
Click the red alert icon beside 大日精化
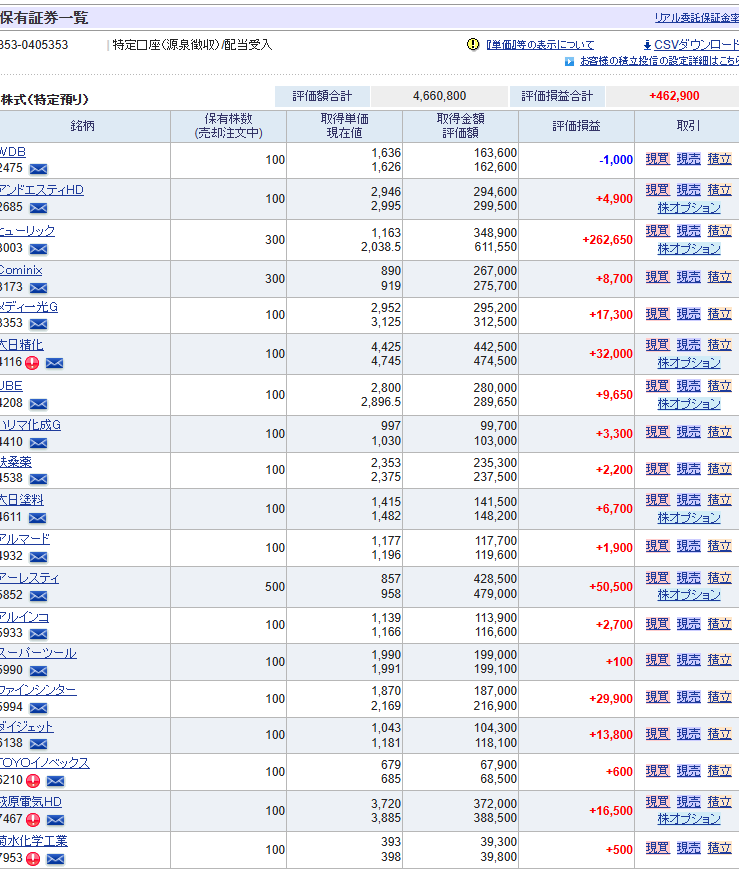(x=32, y=363)
